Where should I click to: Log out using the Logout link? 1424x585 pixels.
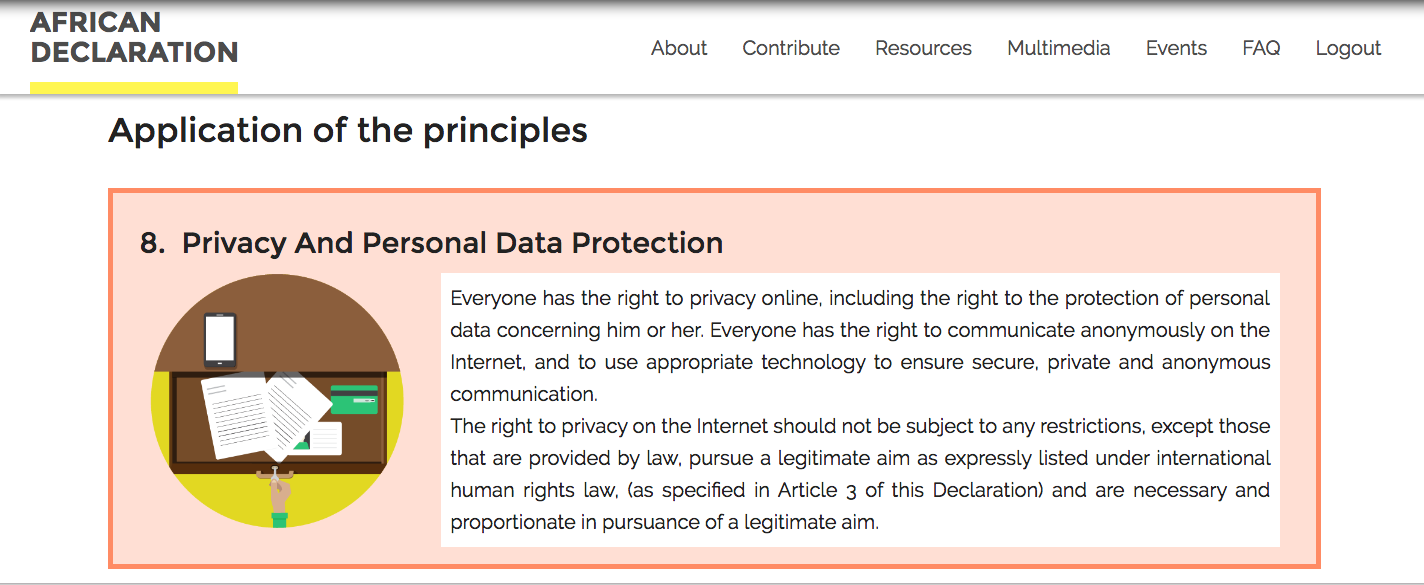(x=1348, y=48)
